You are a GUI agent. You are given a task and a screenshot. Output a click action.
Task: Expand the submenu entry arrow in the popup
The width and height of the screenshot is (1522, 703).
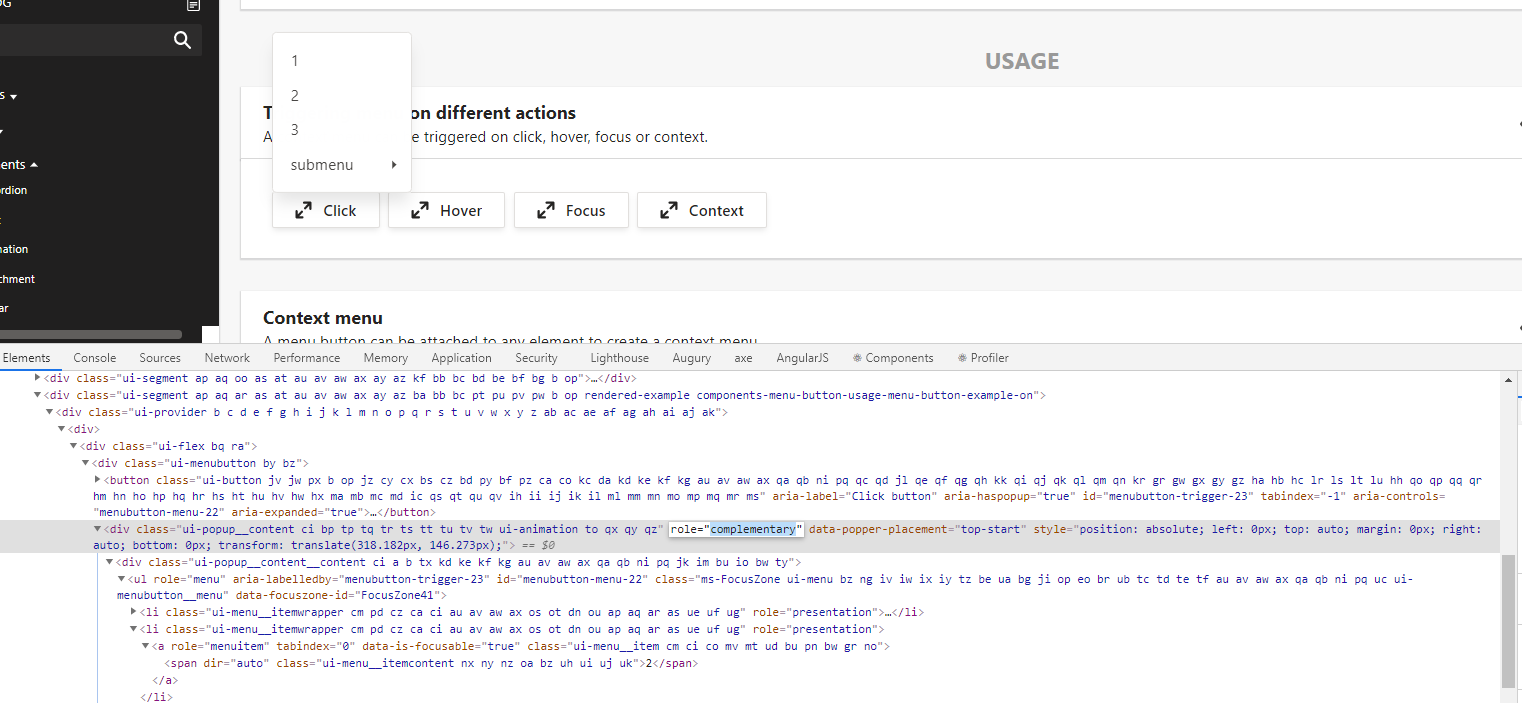pyautogui.click(x=393, y=165)
